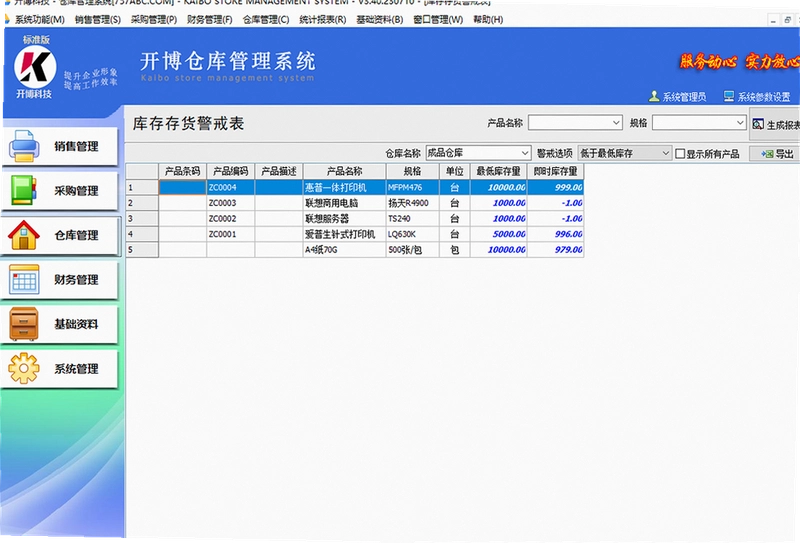Open the 基础资料(B) menu

pos(379,19)
